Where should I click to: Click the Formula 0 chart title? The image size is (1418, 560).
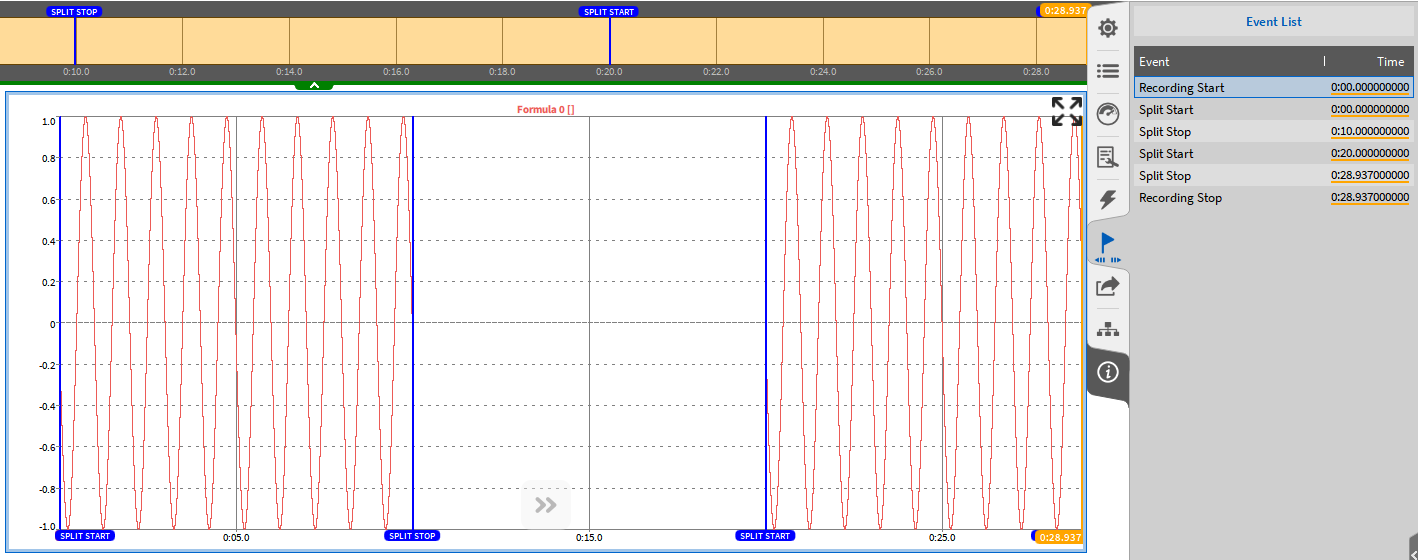click(x=545, y=110)
